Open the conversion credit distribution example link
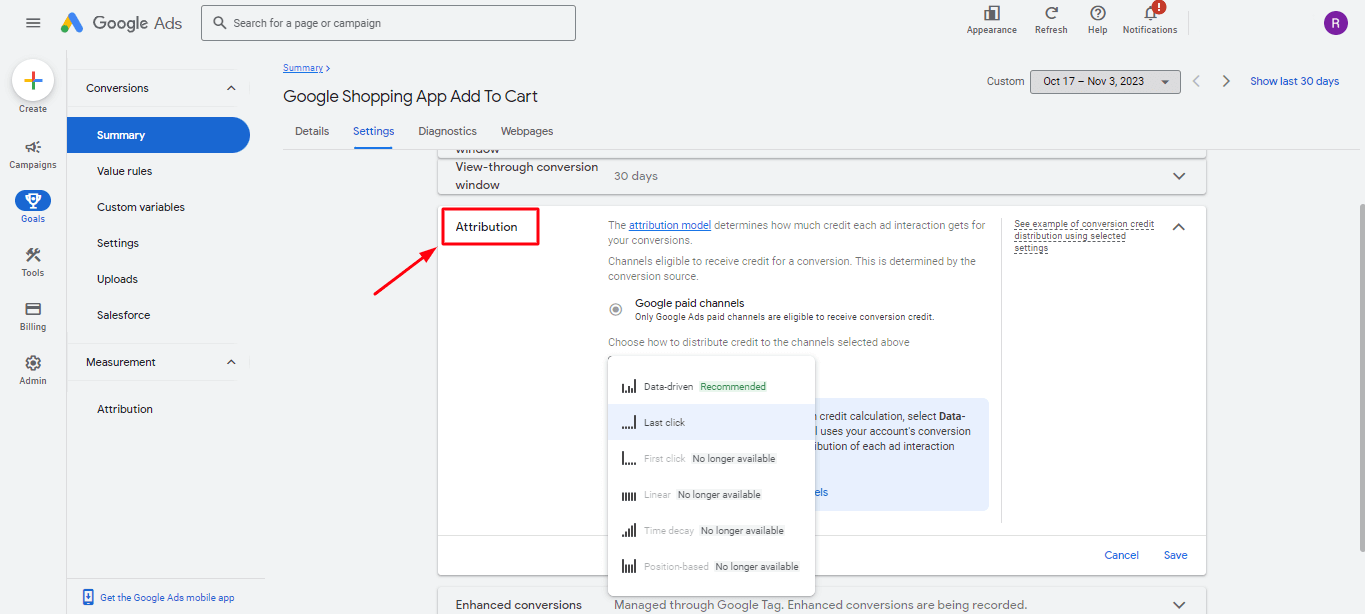1365x614 pixels. click(1084, 236)
